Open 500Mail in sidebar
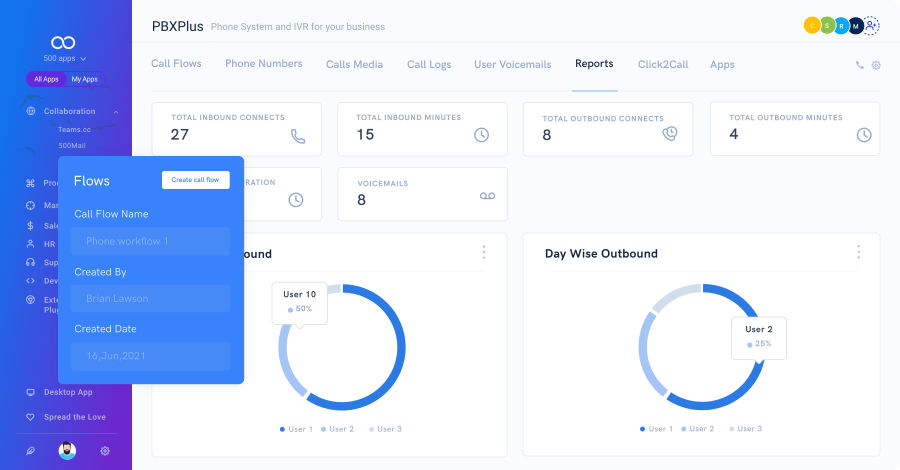Image resolution: width=900 pixels, height=470 pixels. tap(72, 146)
